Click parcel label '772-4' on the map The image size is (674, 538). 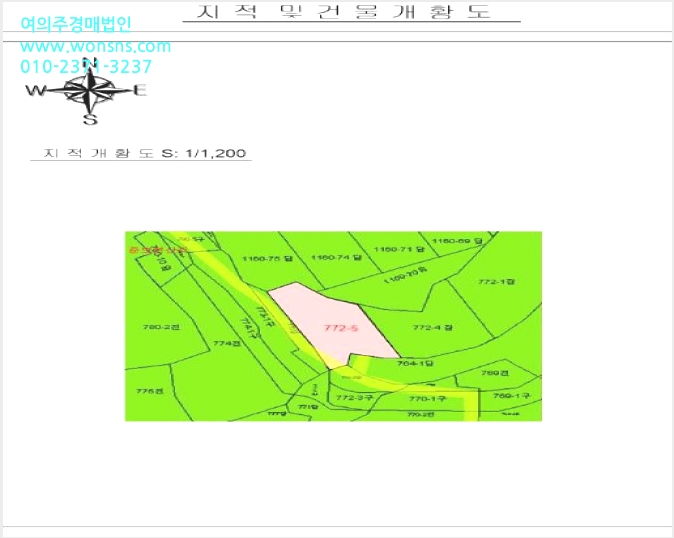point(432,327)
